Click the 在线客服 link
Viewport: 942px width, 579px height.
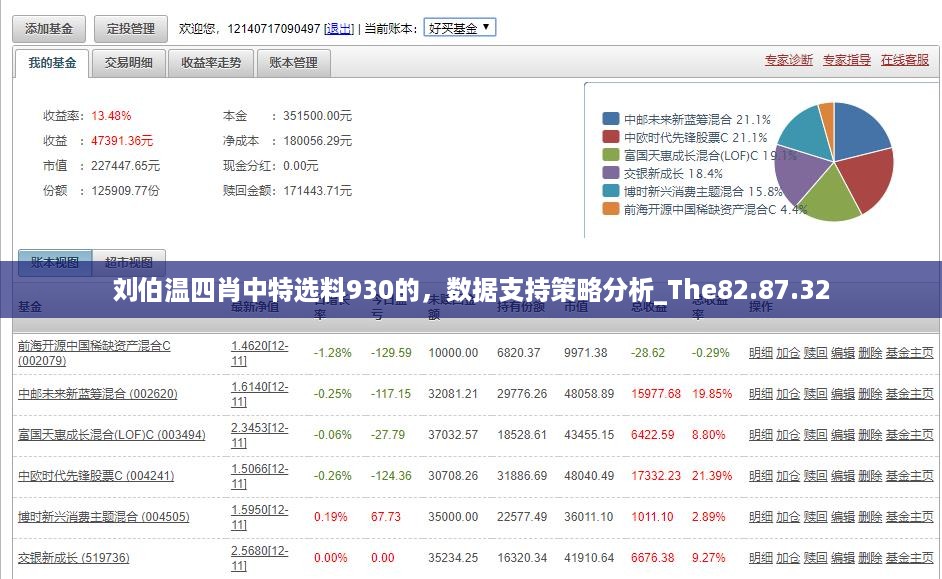pos(905,60)
